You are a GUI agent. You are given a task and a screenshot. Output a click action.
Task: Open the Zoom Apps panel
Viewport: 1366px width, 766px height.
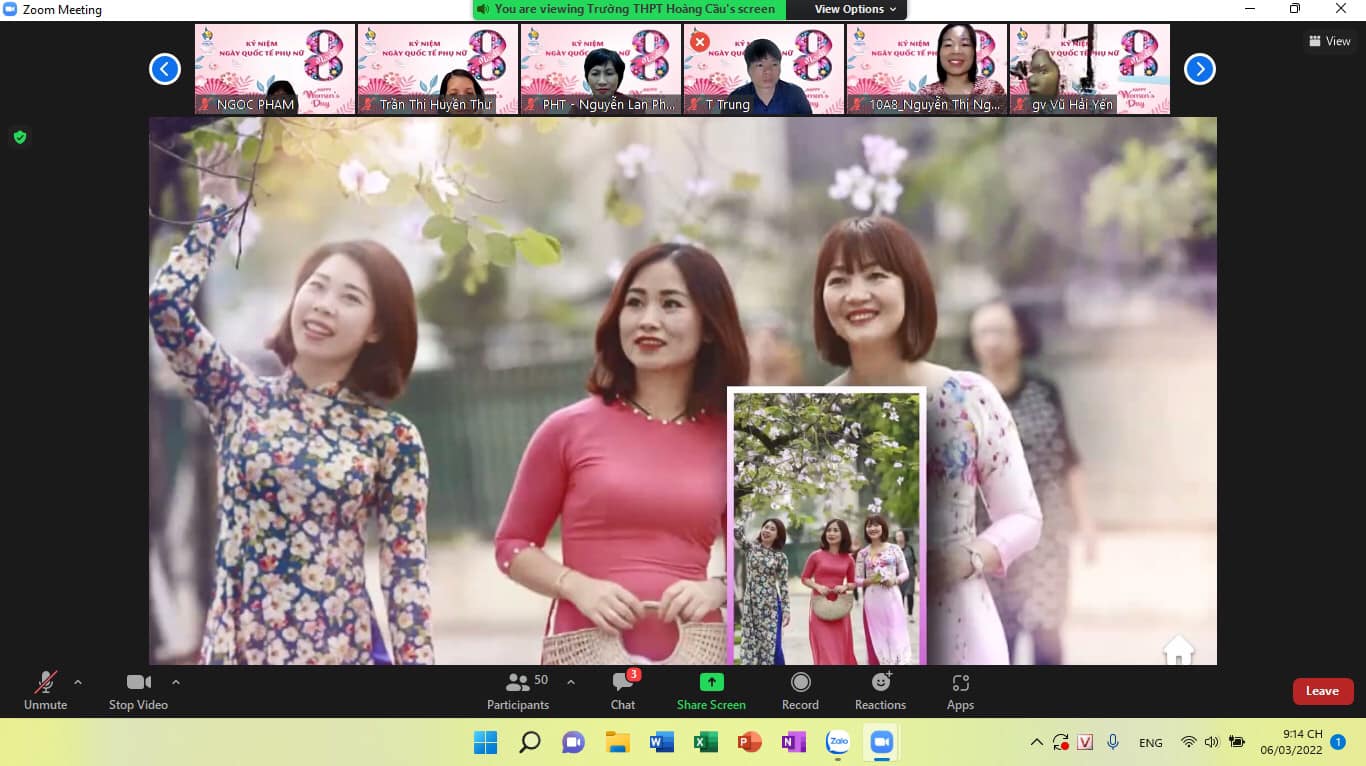click(960, 691)
